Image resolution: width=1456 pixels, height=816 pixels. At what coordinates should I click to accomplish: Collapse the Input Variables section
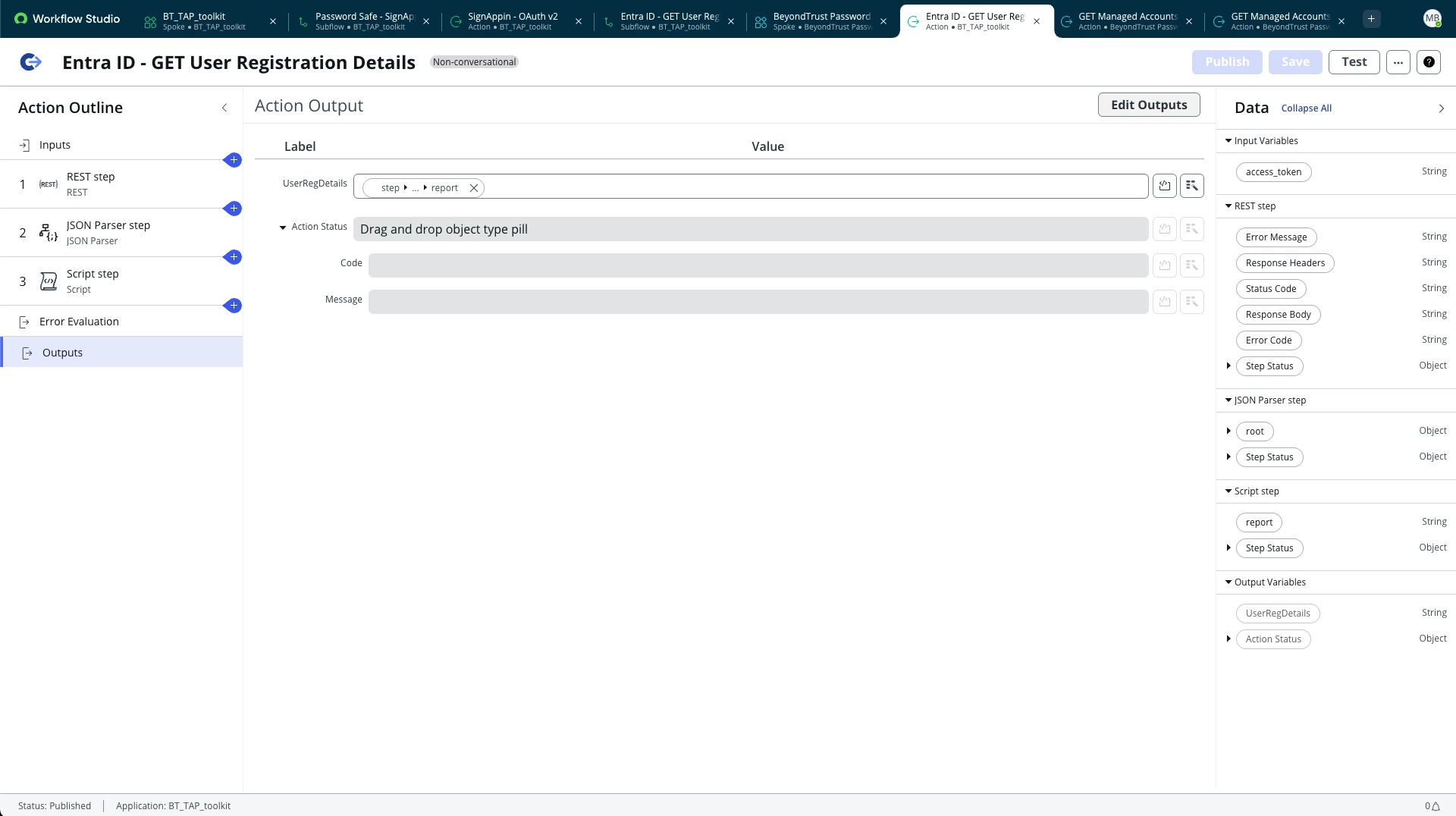coord(1228,141)
